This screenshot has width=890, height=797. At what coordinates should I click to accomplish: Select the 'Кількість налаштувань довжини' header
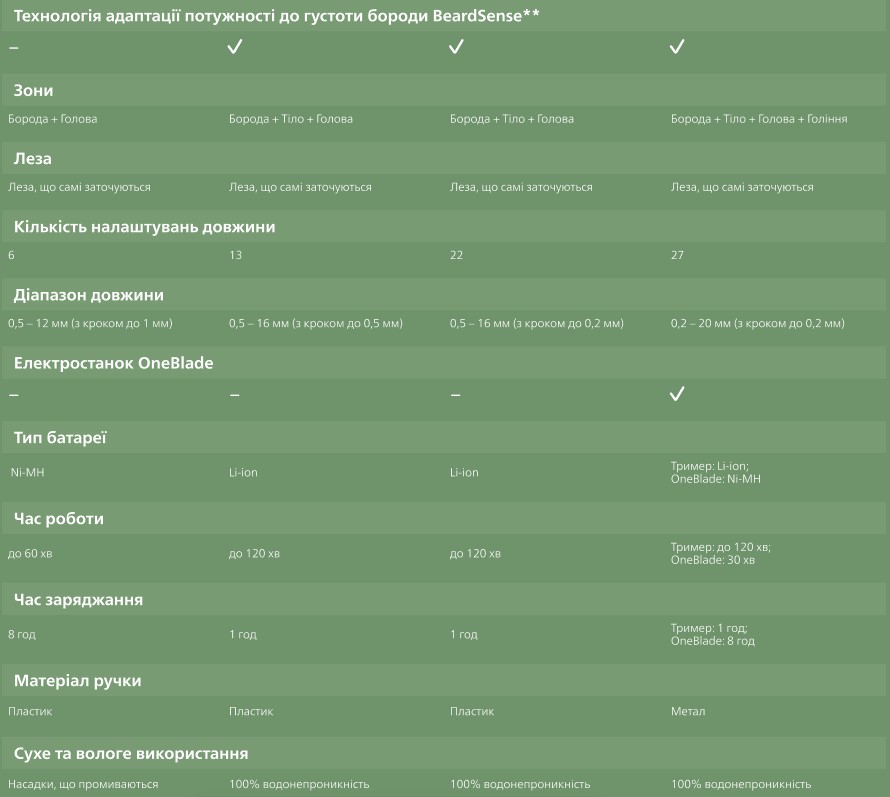point(144,227)
